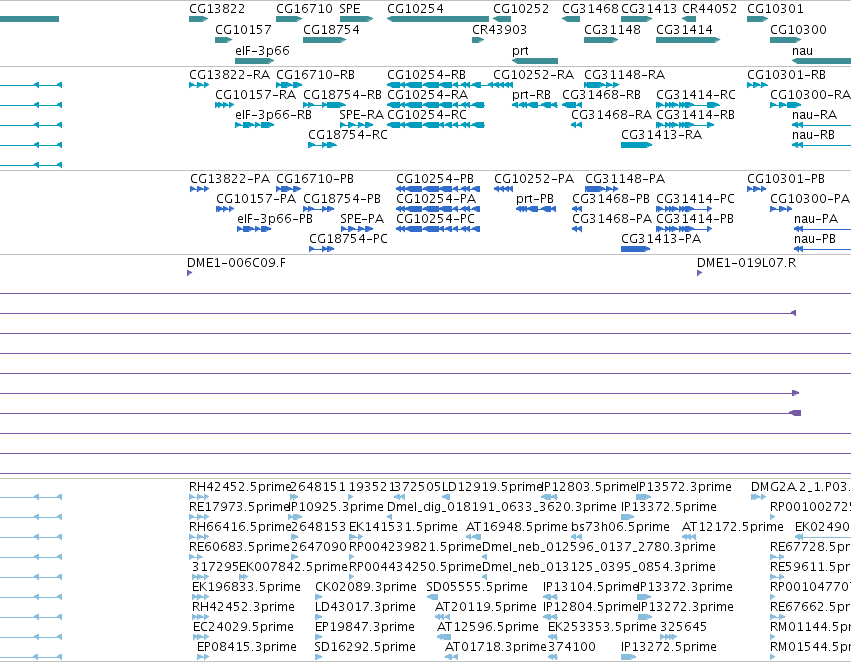Open the IP12804.5prime EST label
The height and width of the screenshot is (662, 851).
590,607
